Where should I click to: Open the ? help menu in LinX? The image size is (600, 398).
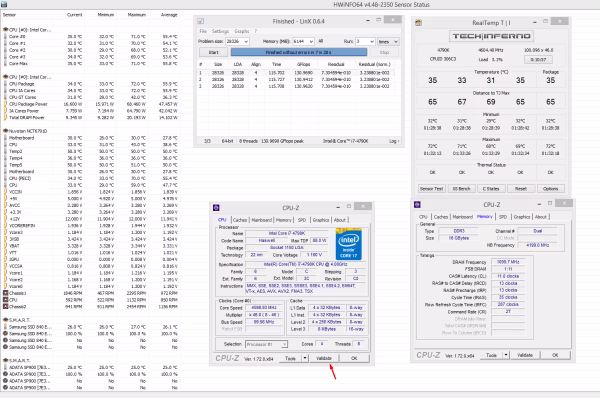point(256,31)
